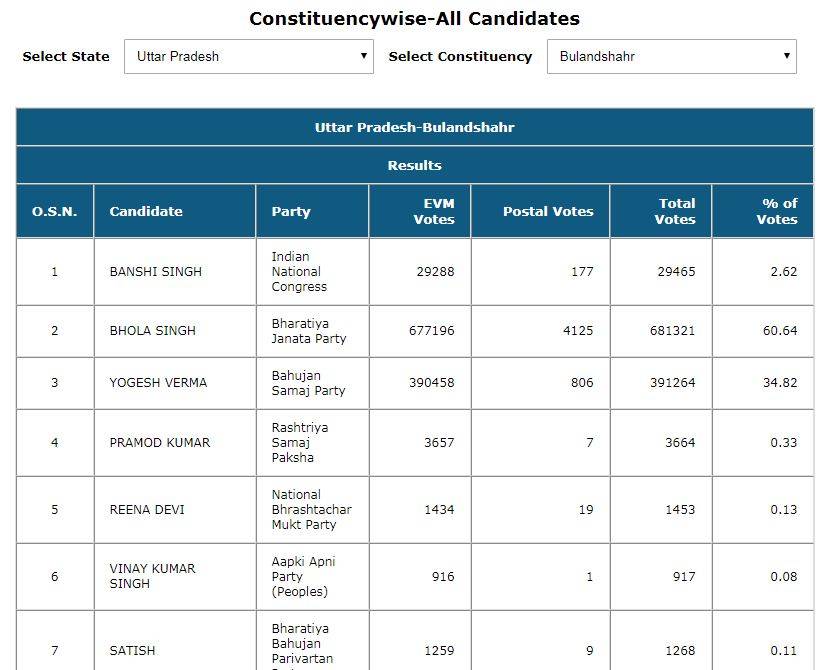
Task: Click the Postal Votes column header
Action: pos(548,211)
